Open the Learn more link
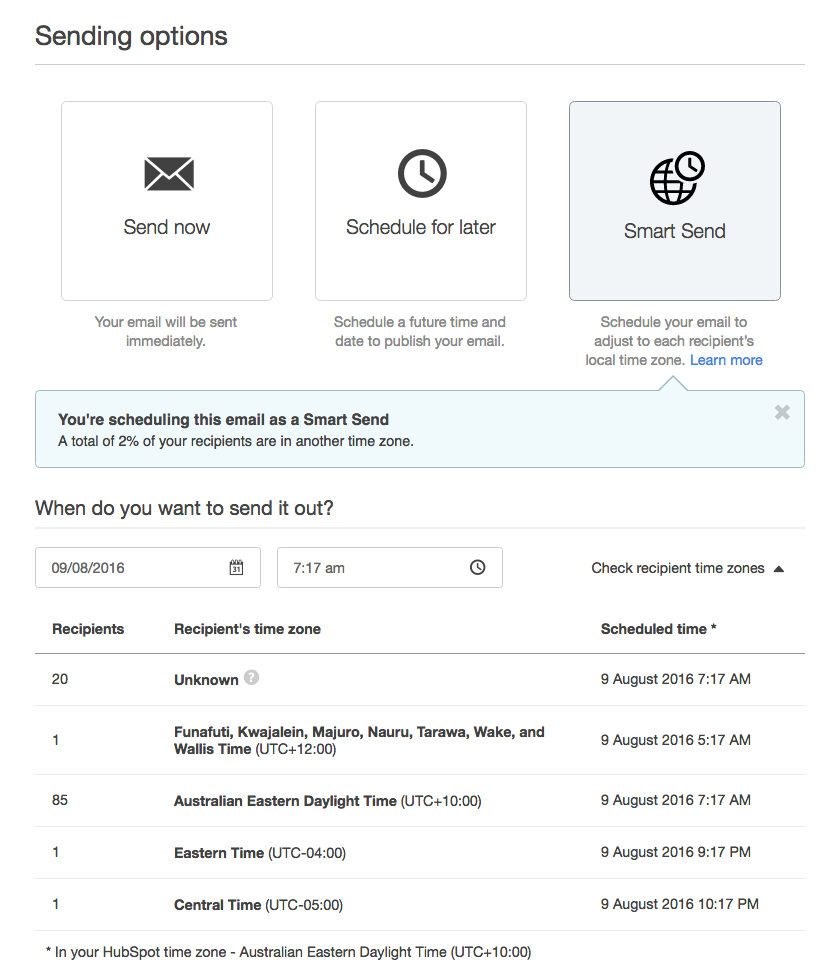 (x=726, y=360)
